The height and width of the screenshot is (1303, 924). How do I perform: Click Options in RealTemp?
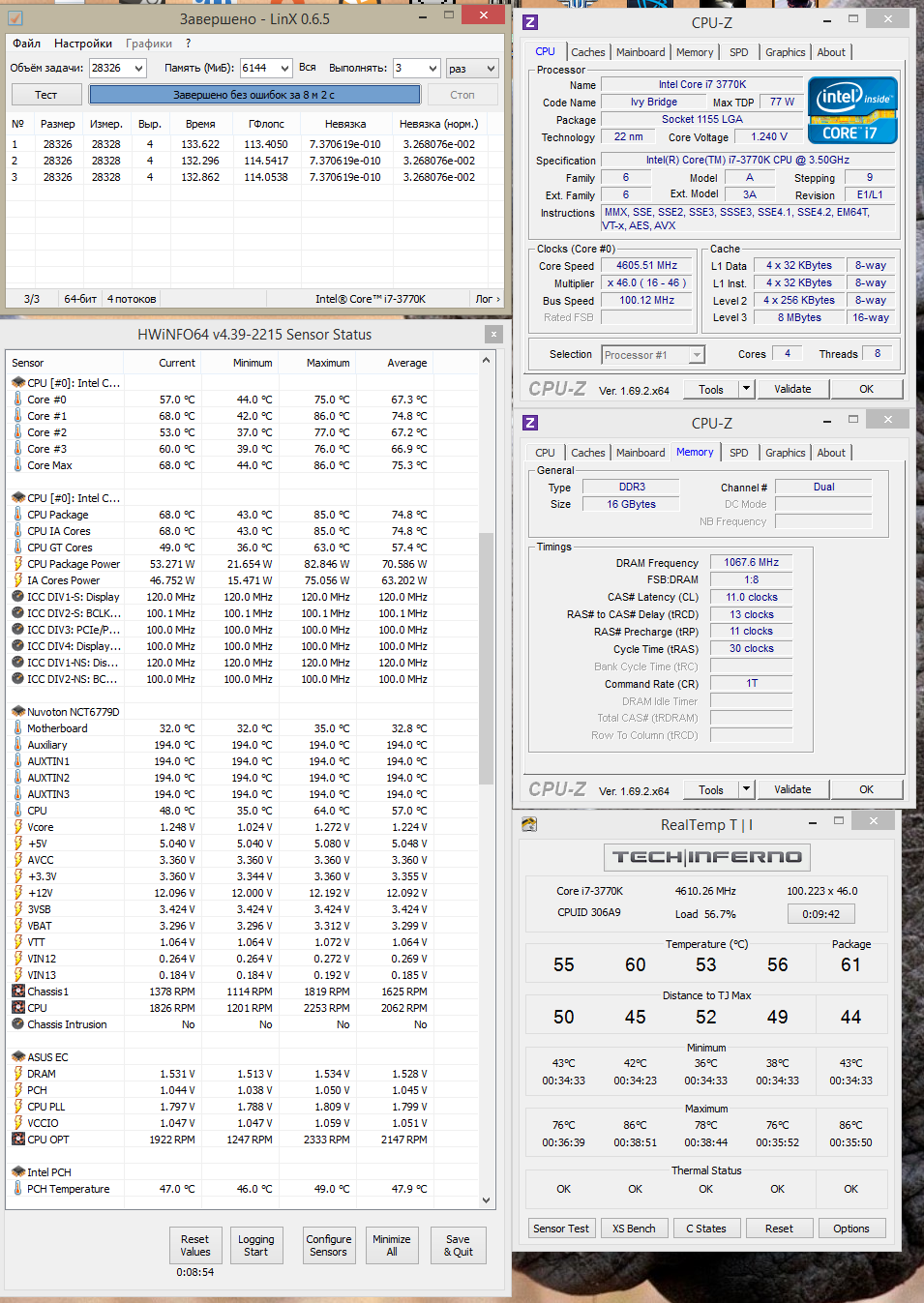pos(851,1229)
